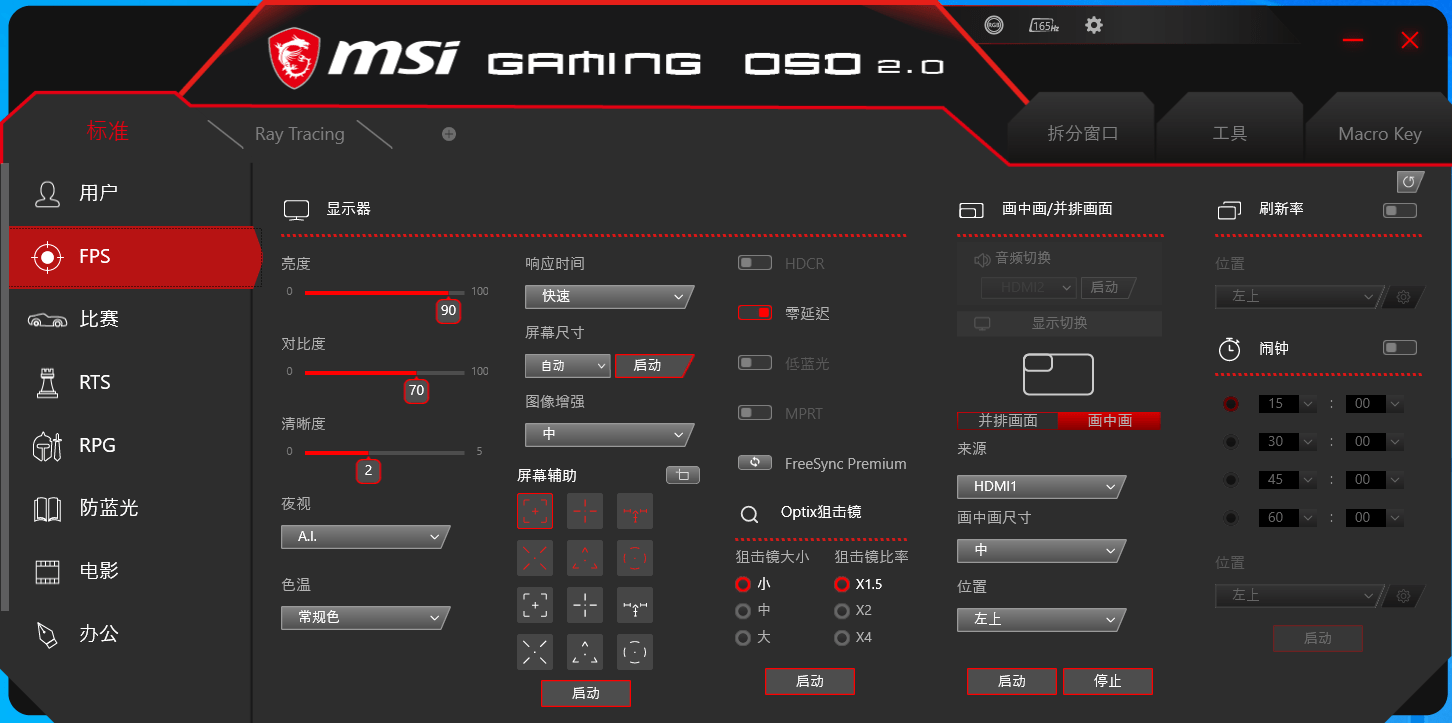The height and width of the screenshot is (723, 1452).
Task: Click the 165Hz refresh rate icon
Action: [x=1044, y=25]
